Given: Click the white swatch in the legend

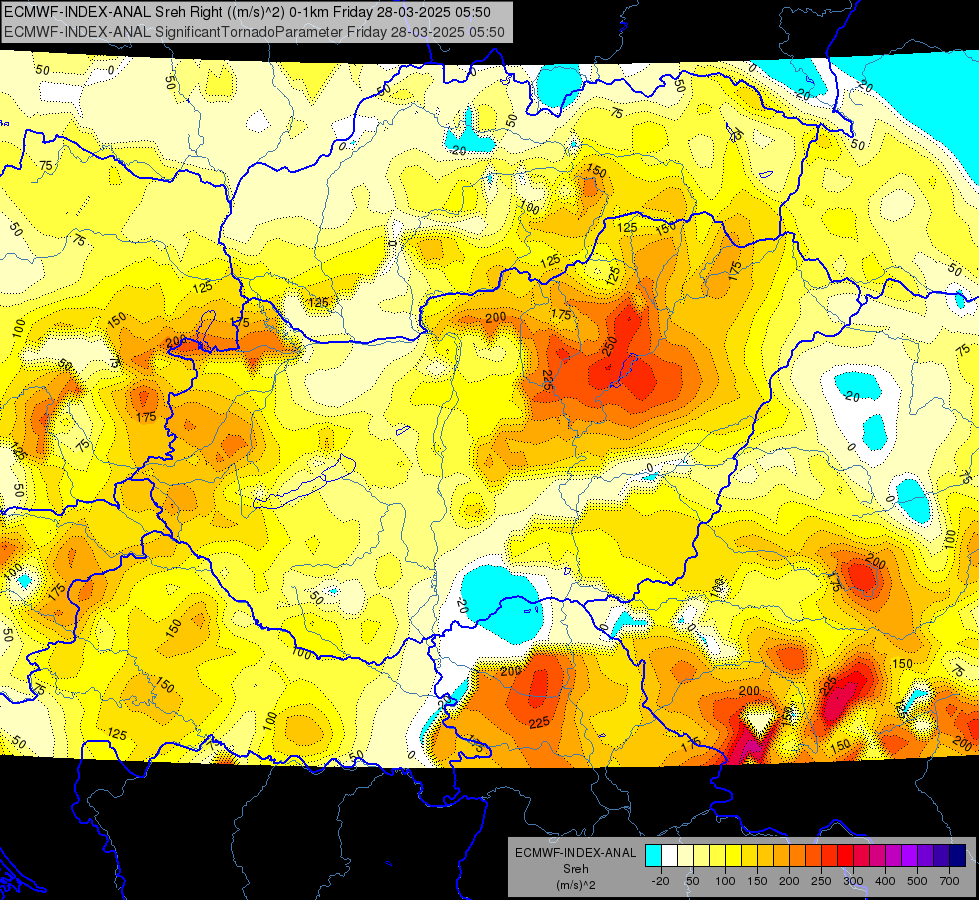Looking at the screenshot, I should click(669, 855).
